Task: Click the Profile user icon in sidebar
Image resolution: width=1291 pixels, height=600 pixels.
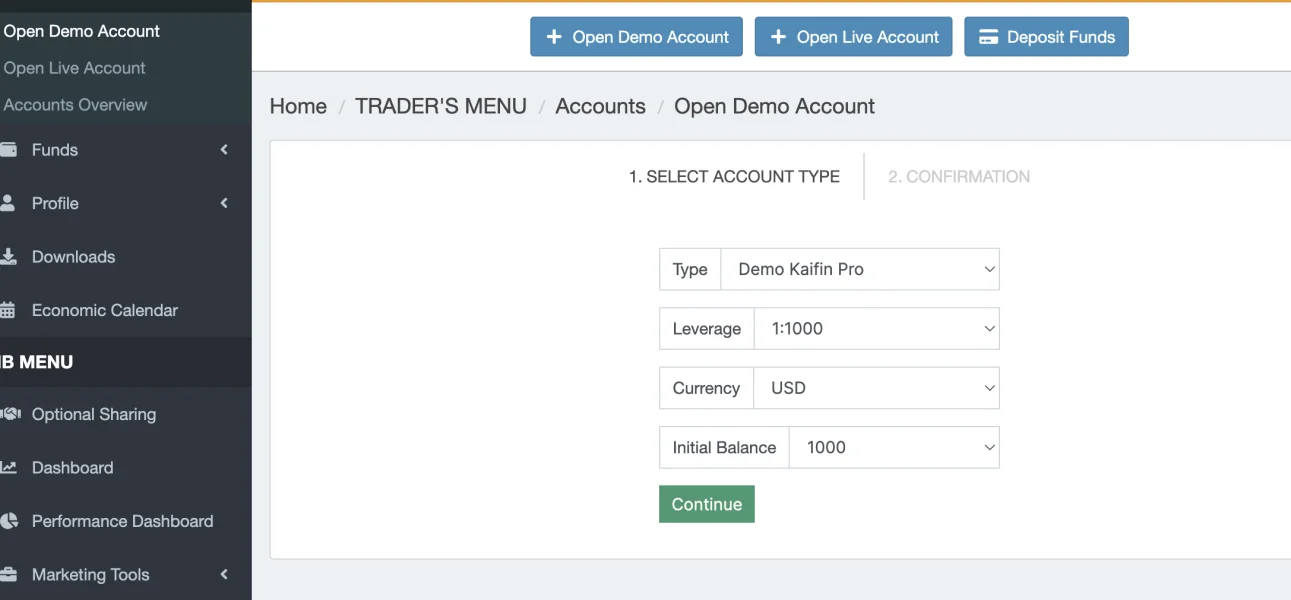Action: click(8, 203)
